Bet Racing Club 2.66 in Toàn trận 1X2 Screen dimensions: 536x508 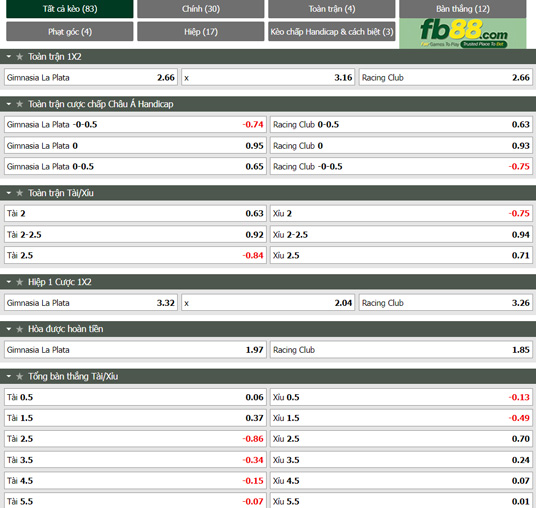point(446,78)
